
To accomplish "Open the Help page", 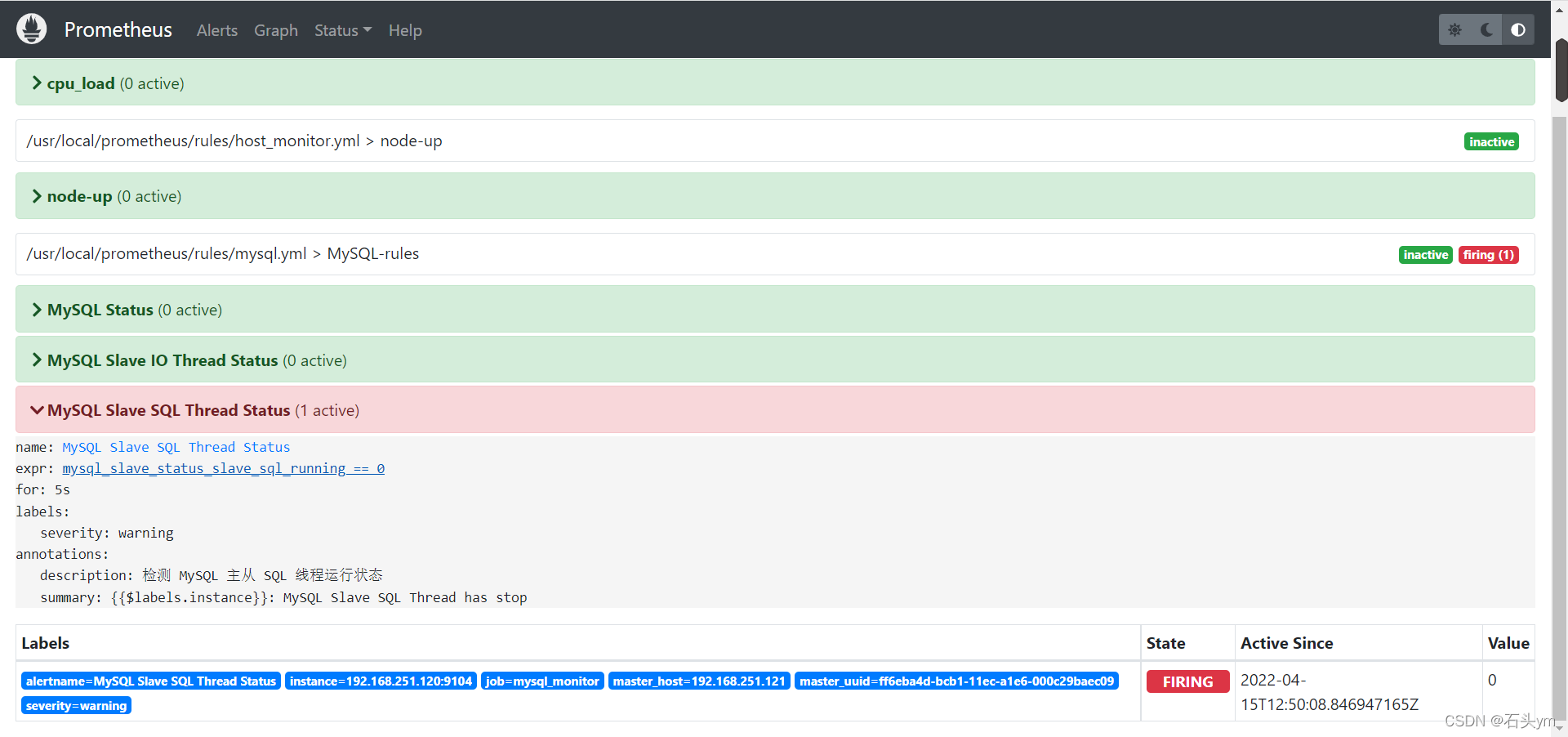I will point(405,30).
